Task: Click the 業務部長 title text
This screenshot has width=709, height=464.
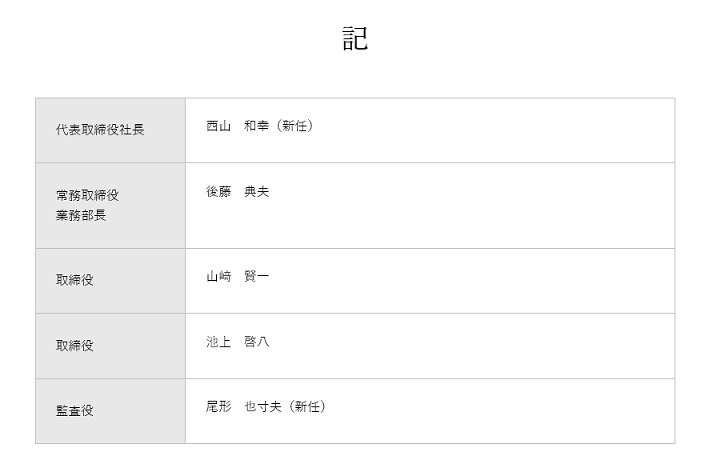Action: [x=81, y=215]
